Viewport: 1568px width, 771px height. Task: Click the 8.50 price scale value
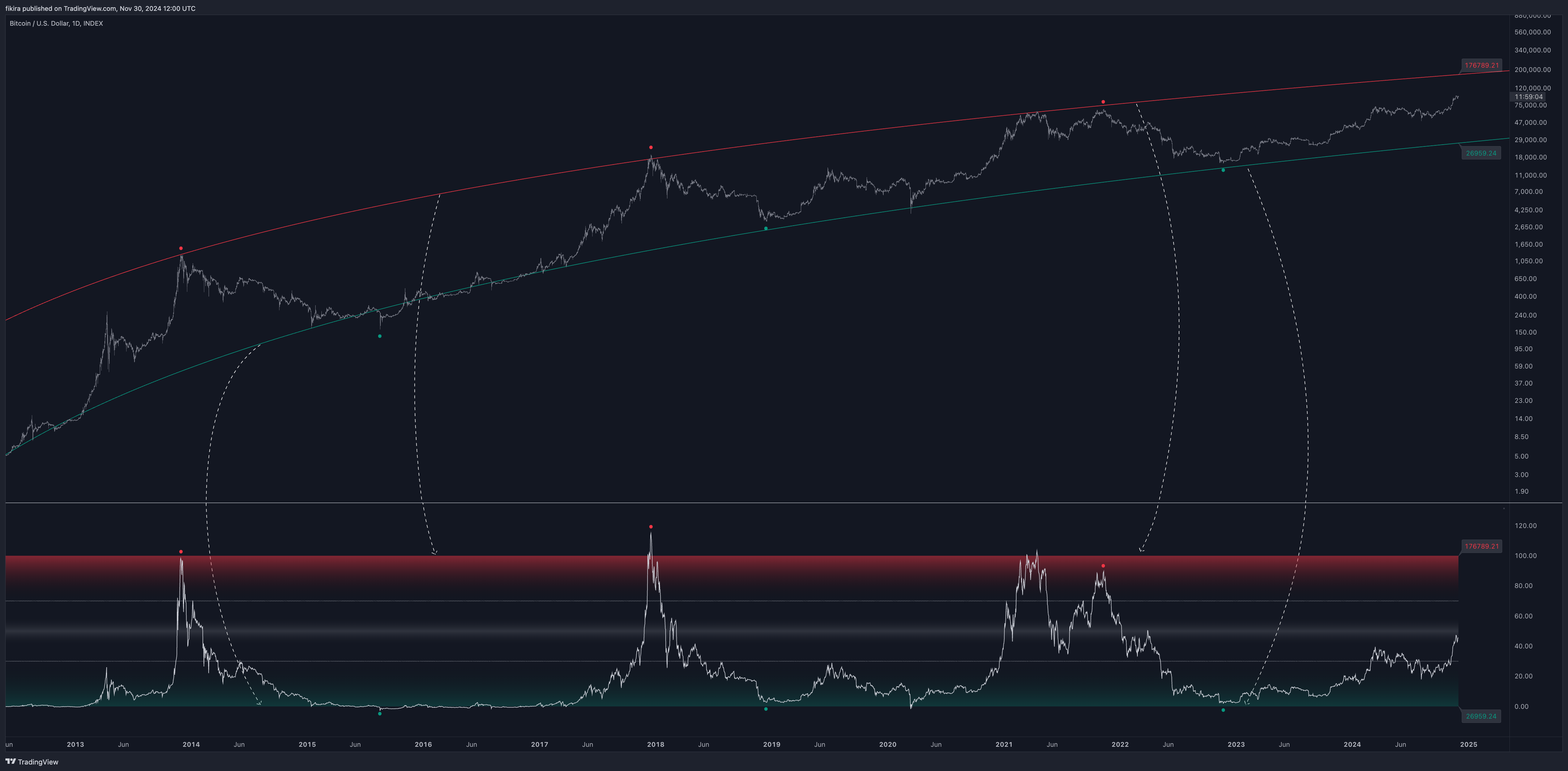click(1521, 436)
